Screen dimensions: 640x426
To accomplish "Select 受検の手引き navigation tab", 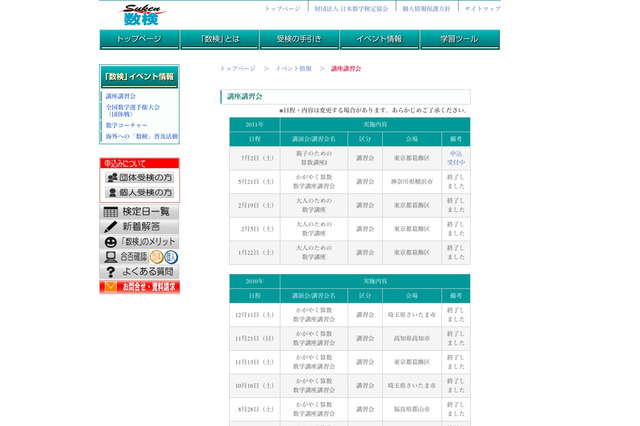I will [x=299, y=40].
